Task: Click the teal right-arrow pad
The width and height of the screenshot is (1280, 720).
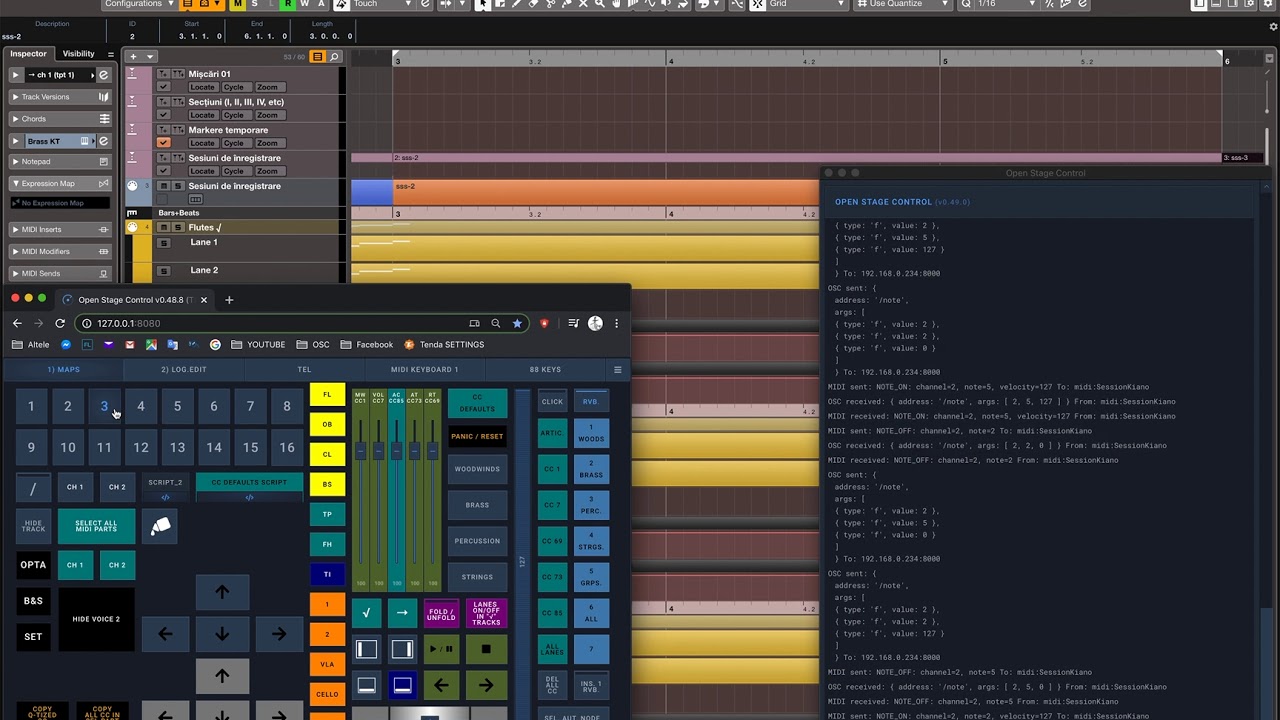Action: click(402, 613)
